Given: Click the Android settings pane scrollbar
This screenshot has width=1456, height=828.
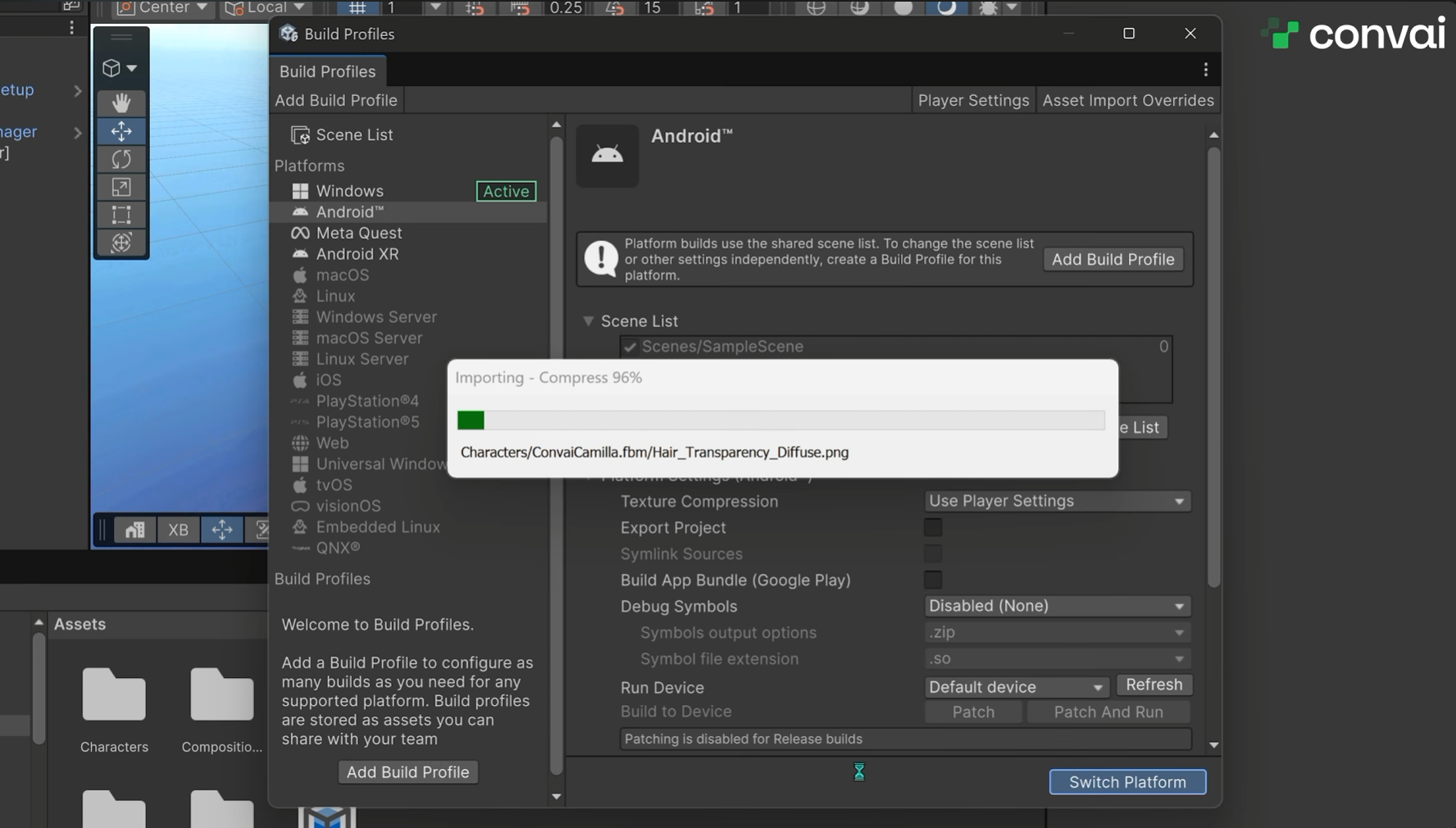Looking at the screenshot, I should pos(1213,367).
